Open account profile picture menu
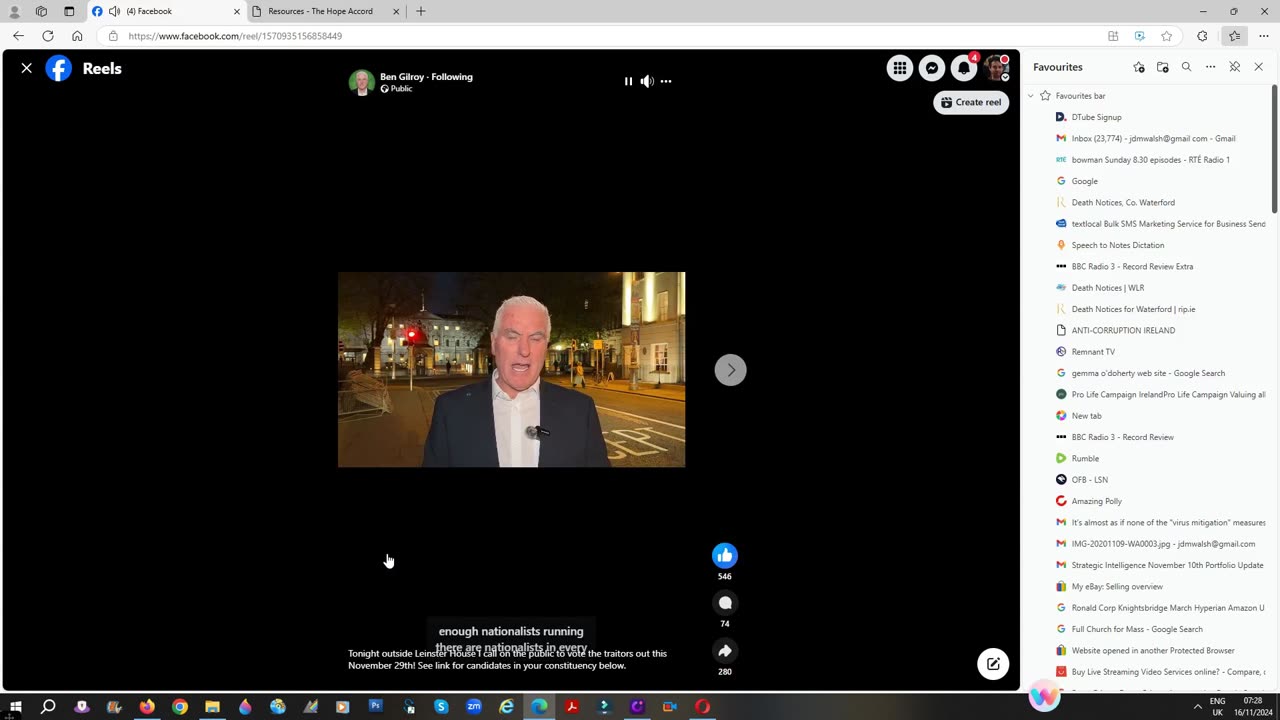 [x=996, y=68]
